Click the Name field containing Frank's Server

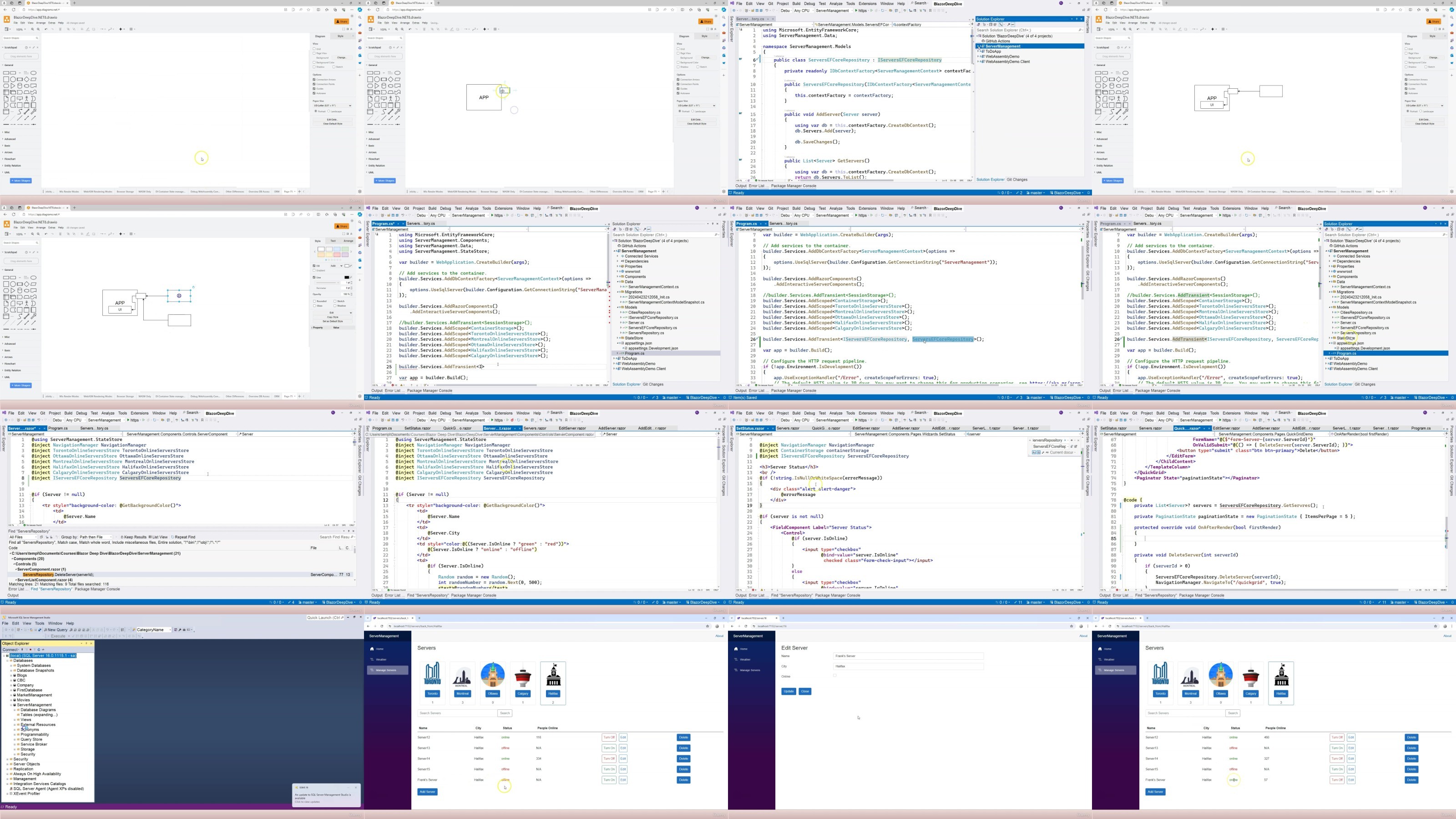click(908, 656)
